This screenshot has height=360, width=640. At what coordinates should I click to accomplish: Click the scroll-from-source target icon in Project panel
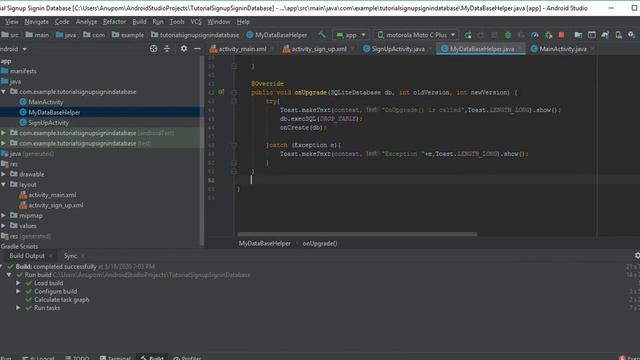pyautogui.click(x=153, y=49)
